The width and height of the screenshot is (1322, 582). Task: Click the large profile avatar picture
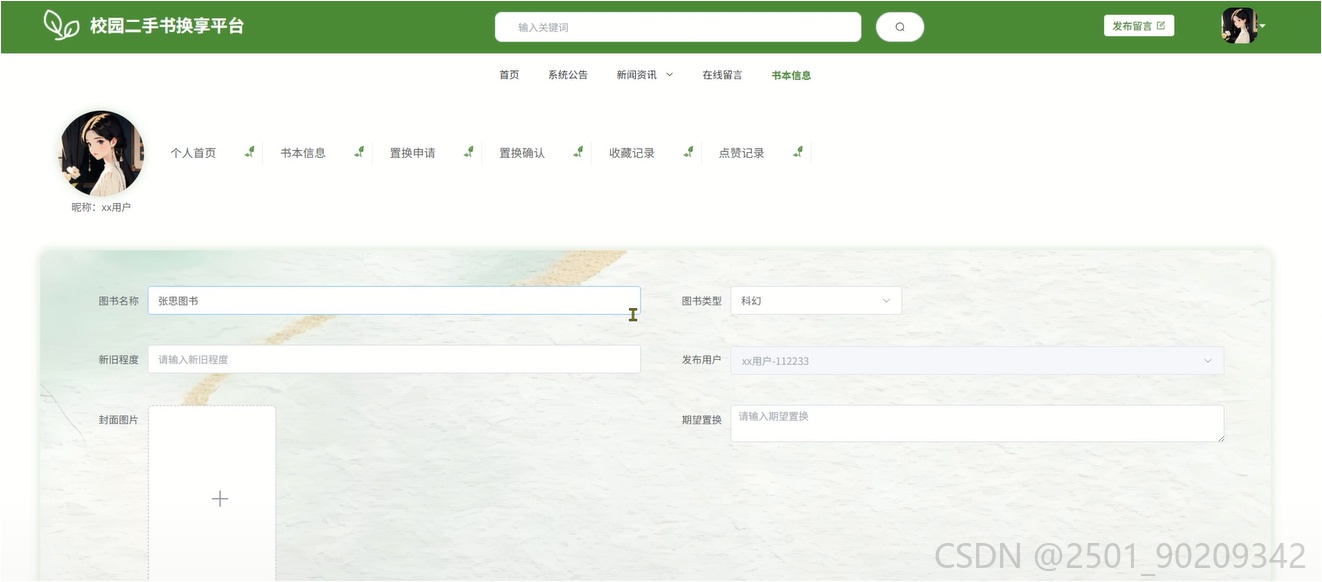click(101, 153)
